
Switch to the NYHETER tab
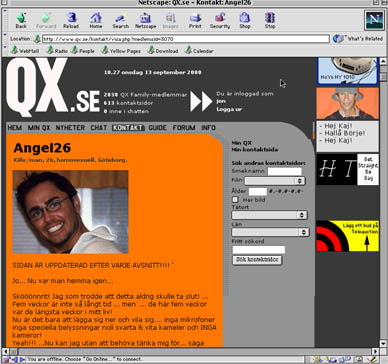(x=70, y=128)
